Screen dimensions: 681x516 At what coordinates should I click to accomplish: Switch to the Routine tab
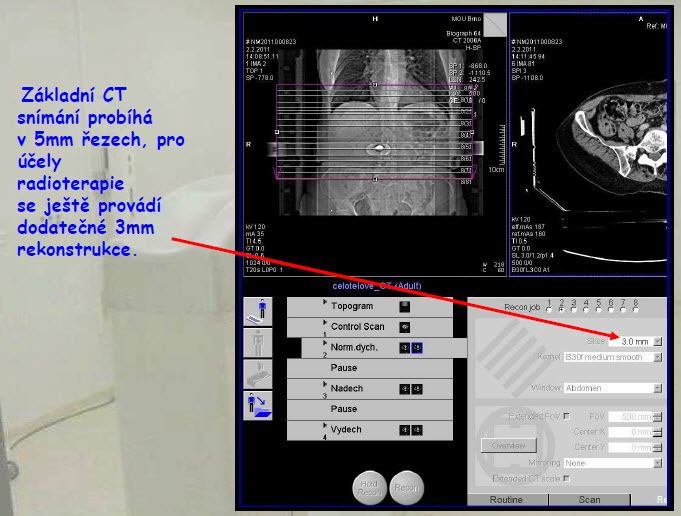point(506,498)
